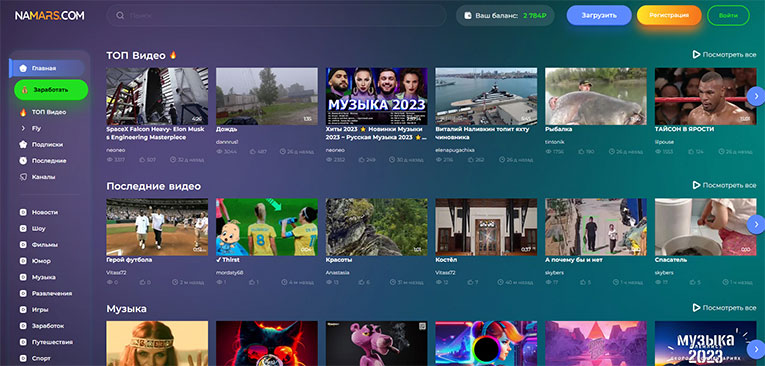Click the clock icon beside Последние
The height and width of the screenshot is (366, 765).
(23, 161)
